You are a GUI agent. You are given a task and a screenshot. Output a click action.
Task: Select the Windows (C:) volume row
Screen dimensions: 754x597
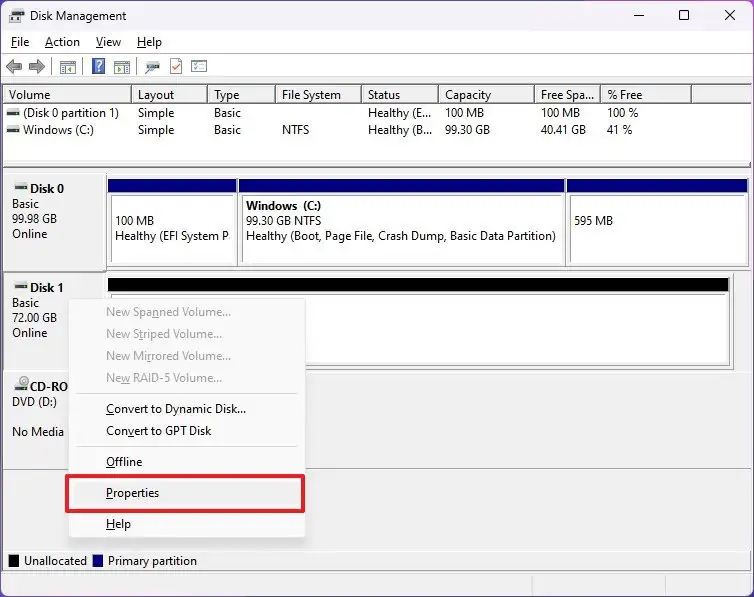[59, 130]
